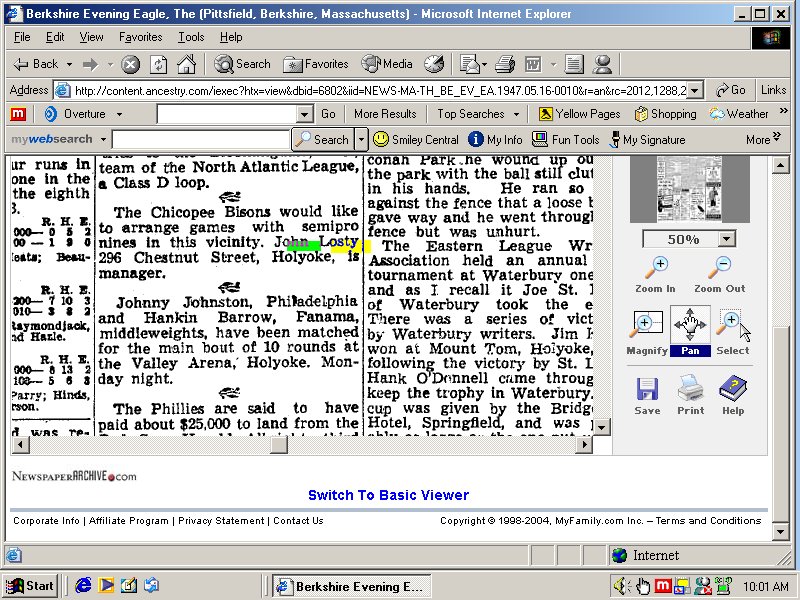The height and width of the screenshot is (600, 800).
Task: Click in the mywebsearch input field
Action: pyautogui.click(x=201, y=139)
